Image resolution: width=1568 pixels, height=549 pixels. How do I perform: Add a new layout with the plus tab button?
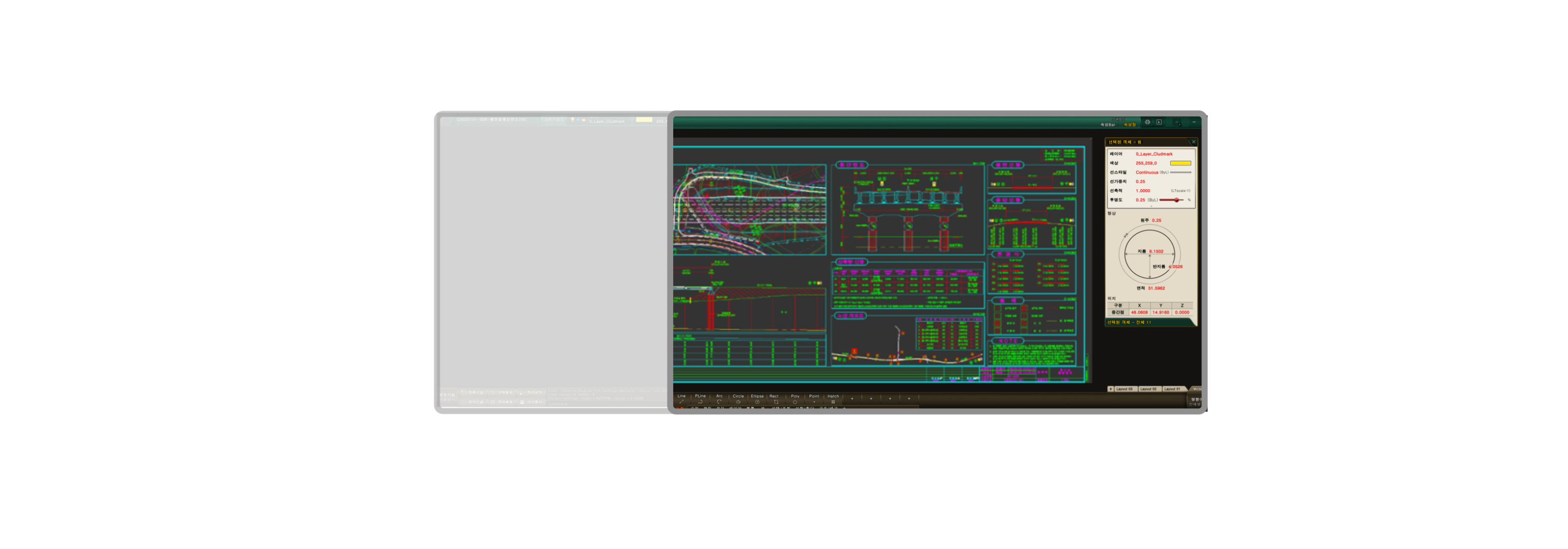(1110, 389)
